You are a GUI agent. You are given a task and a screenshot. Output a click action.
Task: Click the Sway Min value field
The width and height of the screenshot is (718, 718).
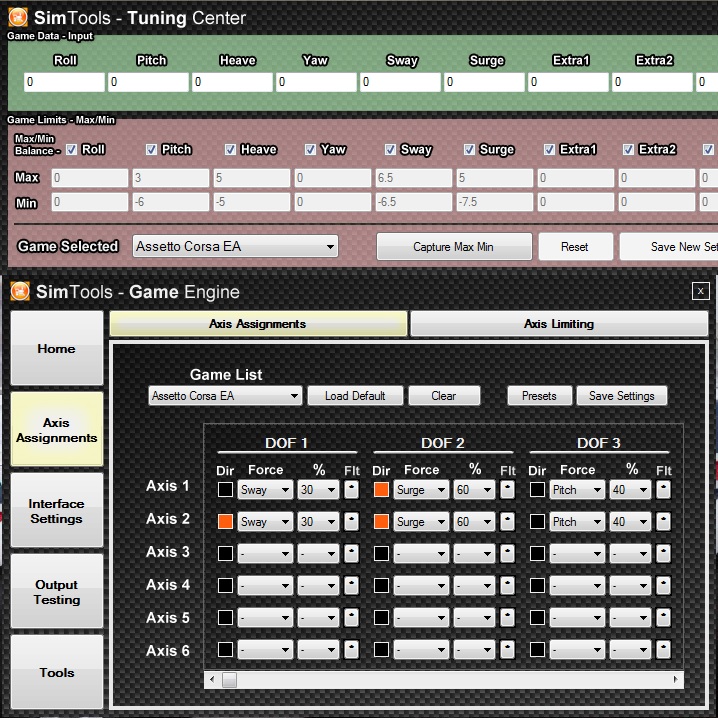(x=413, y=202)
